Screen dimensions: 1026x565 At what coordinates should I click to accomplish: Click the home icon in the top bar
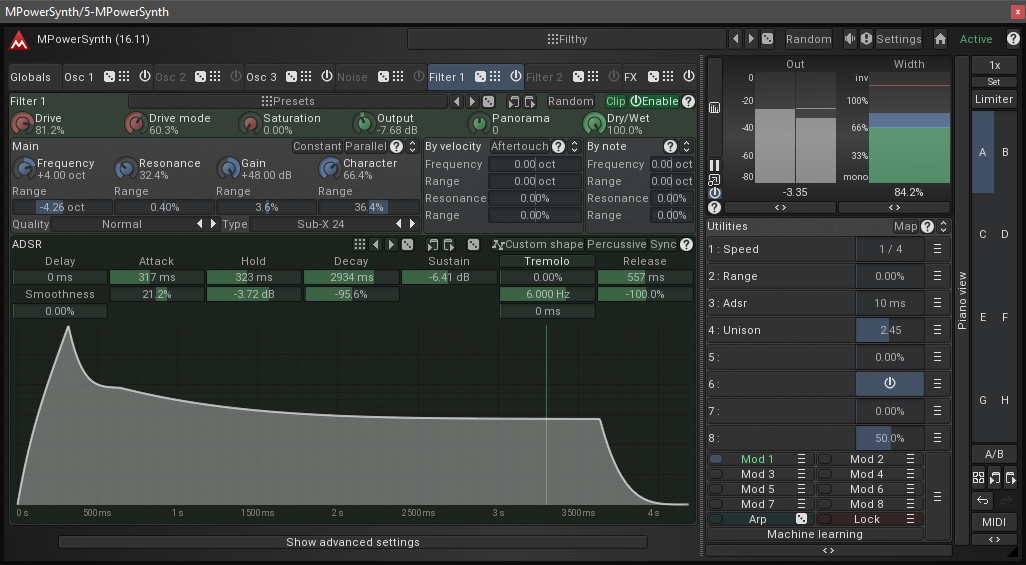940,39
